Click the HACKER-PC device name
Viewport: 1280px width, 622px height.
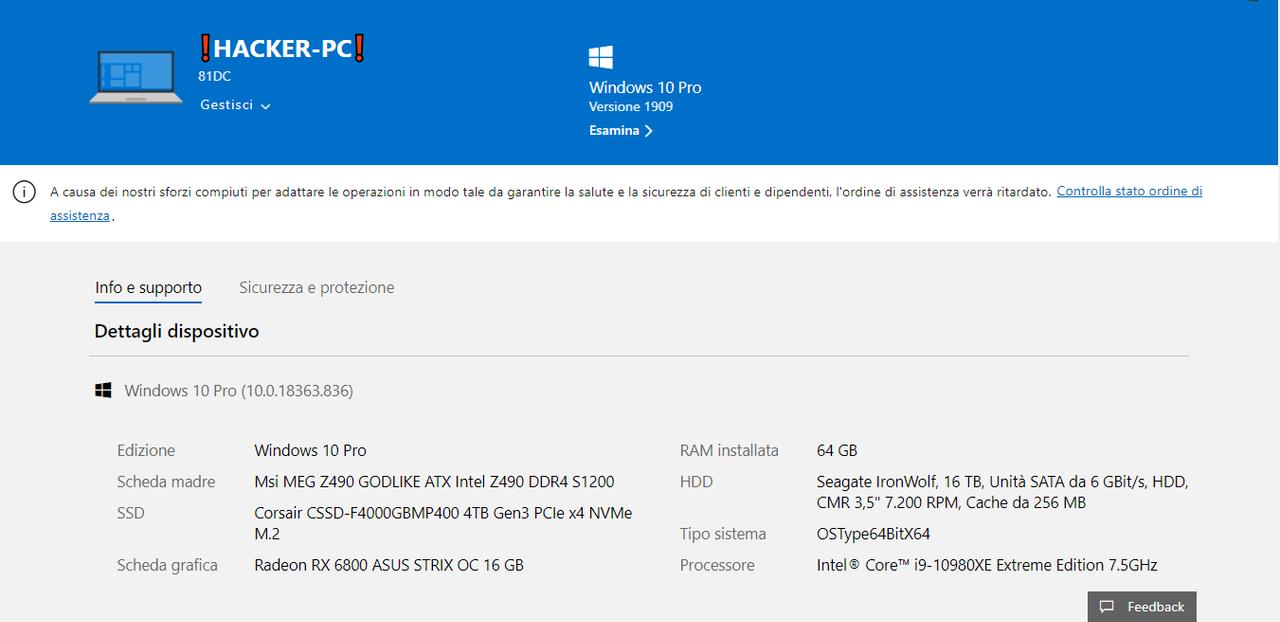tap(283, 48)
